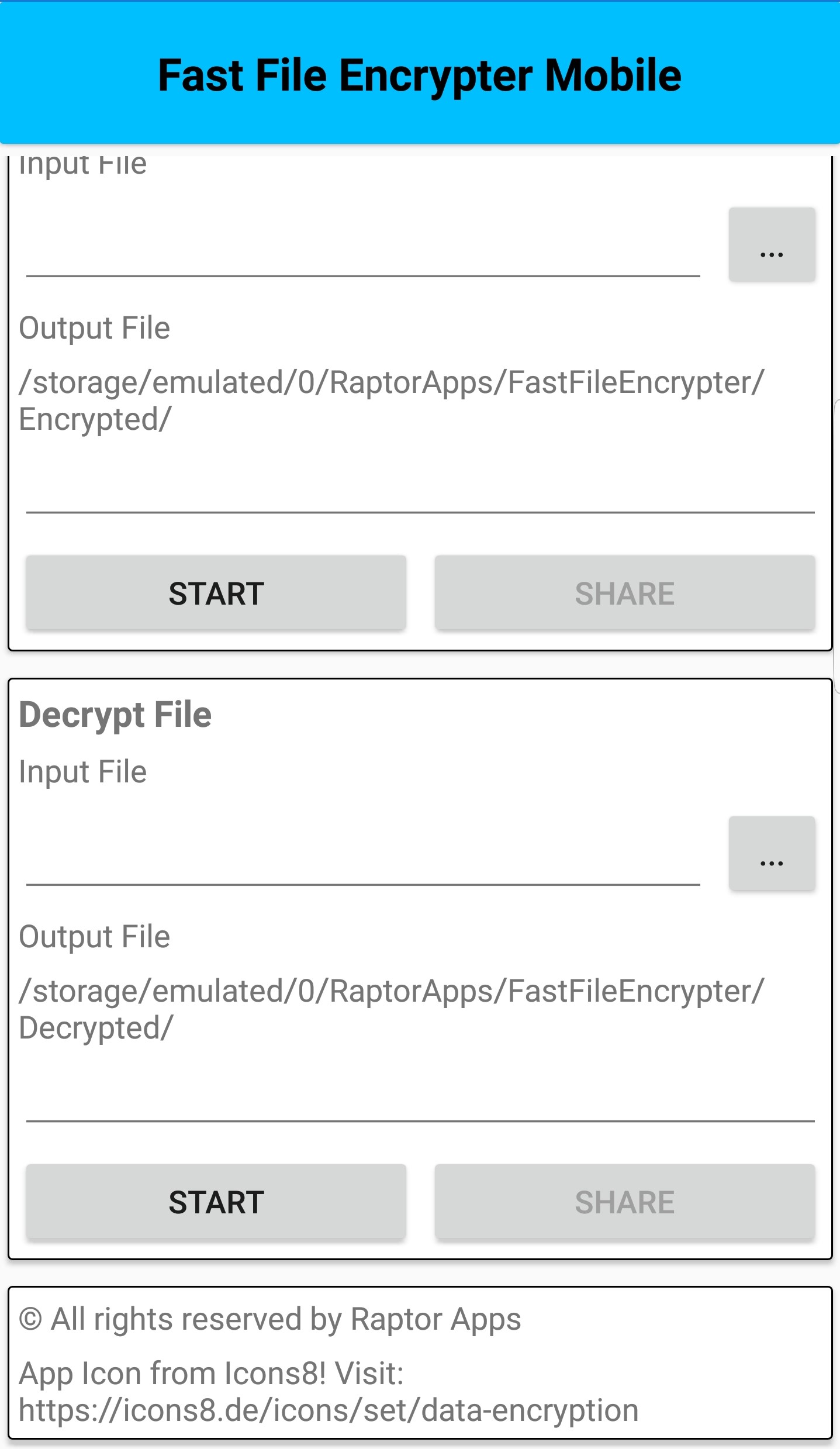The height and width of the screenshot is (1449, 840).
Task: Click the encrypt input file text field
Action: (362, 251)
